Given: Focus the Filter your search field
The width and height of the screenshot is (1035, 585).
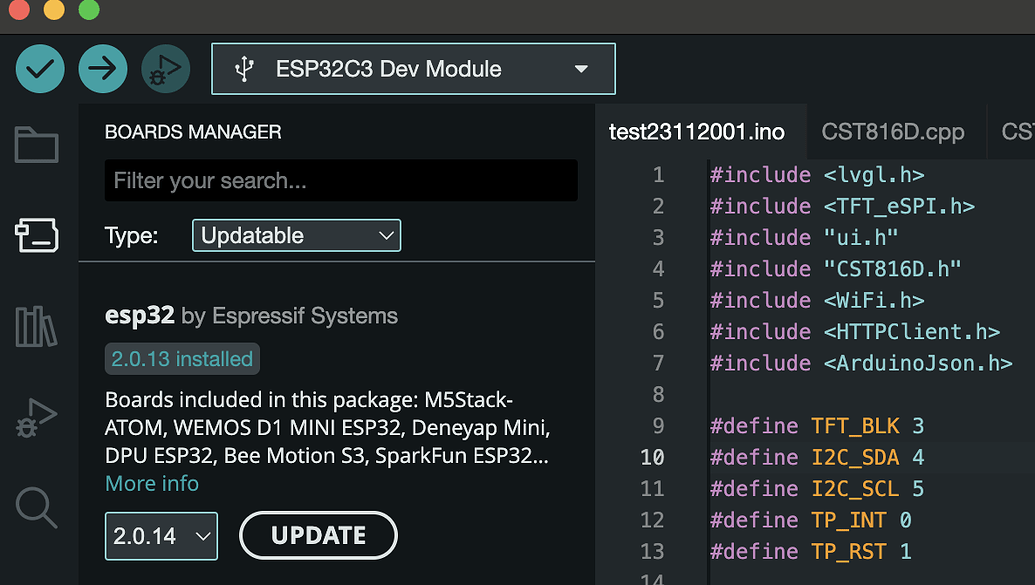Looking at the screenshot, I should [341, 180].
